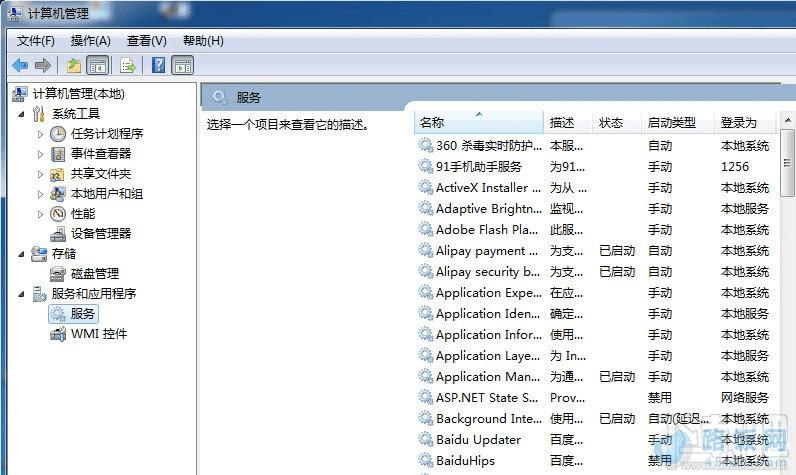Select 服务 in the left tree
796x475 pixels.
pyautogui.click(x=74, y=314)
